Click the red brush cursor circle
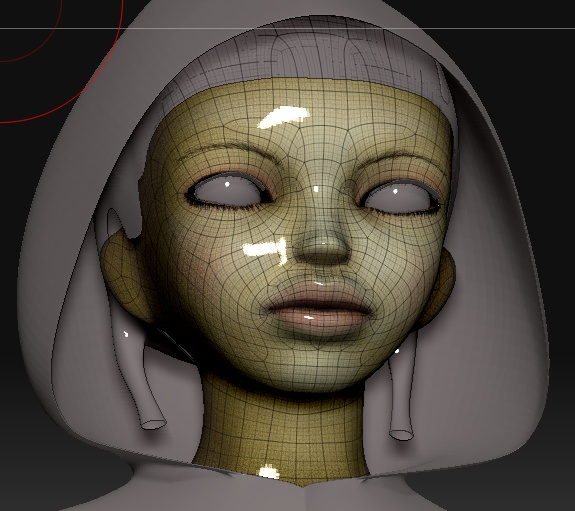Viewport: 575px width, 511px height. pos(62,62)
